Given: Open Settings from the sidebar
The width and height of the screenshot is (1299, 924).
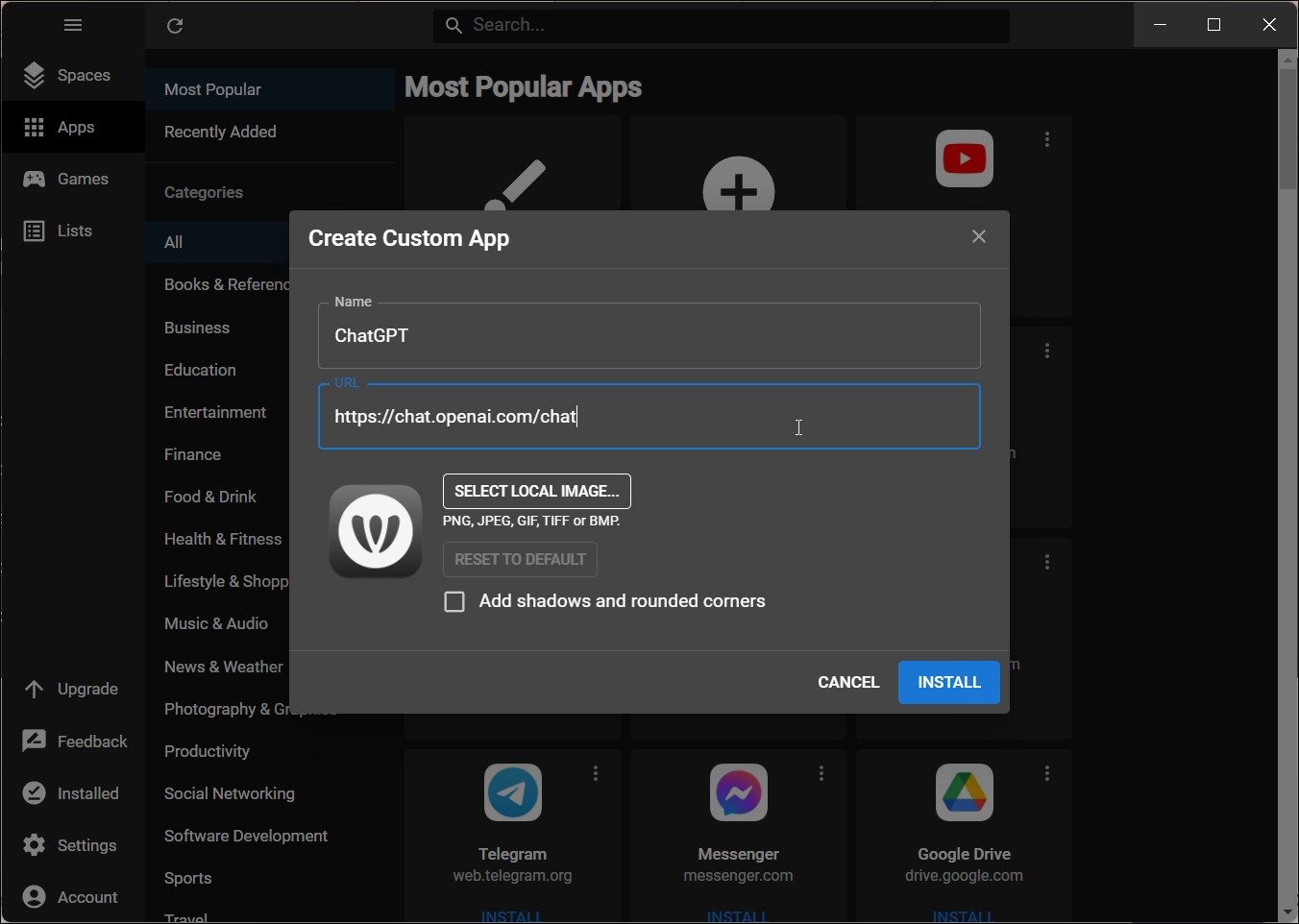Looking at the screenshot, I should [34, 845].
